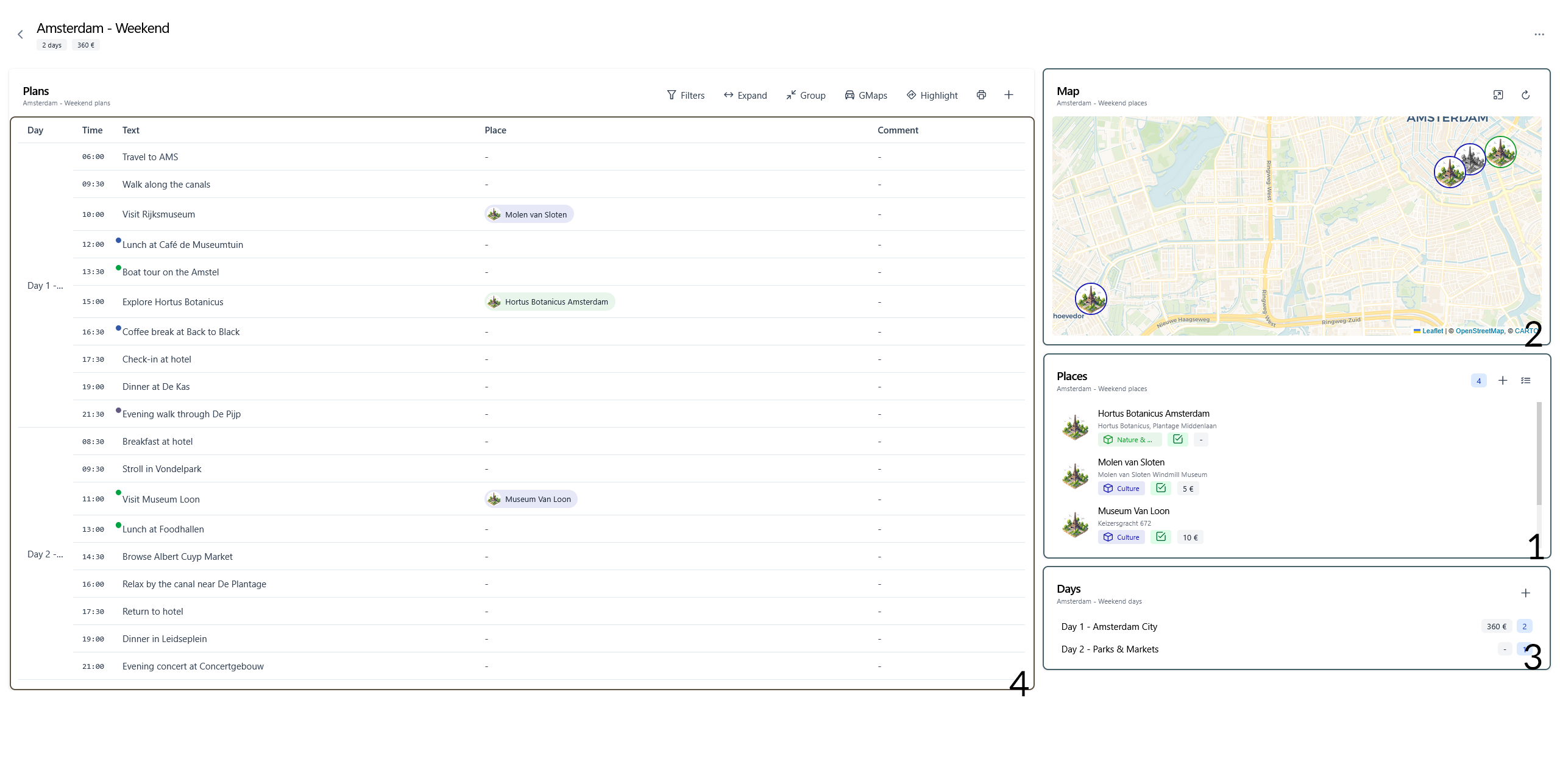Toggle visited check for Hortus Botanicus Amsterdam
Image resolution: width=1560 pixels, height=784 pixels.
1177,439
